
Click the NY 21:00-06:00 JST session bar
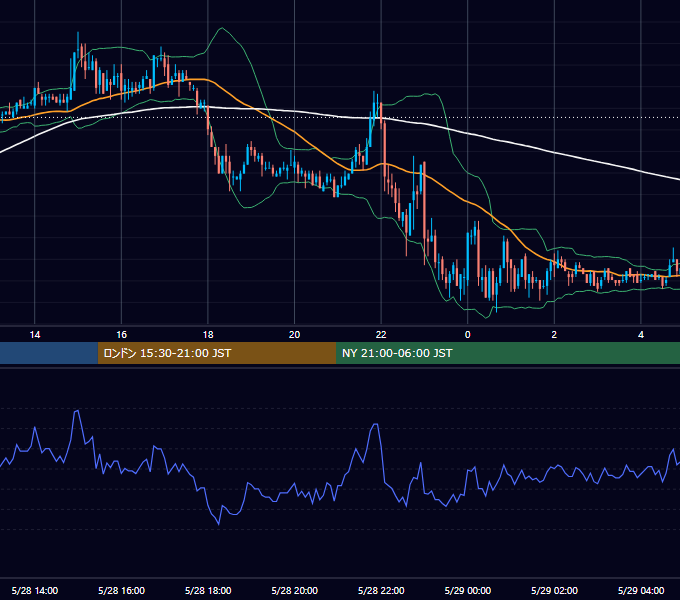coord(508,353)
